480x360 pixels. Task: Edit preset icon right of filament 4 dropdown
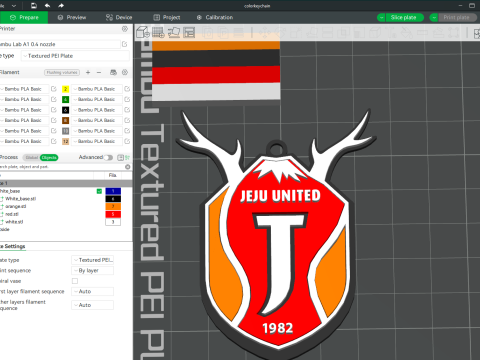click(127, 99)
